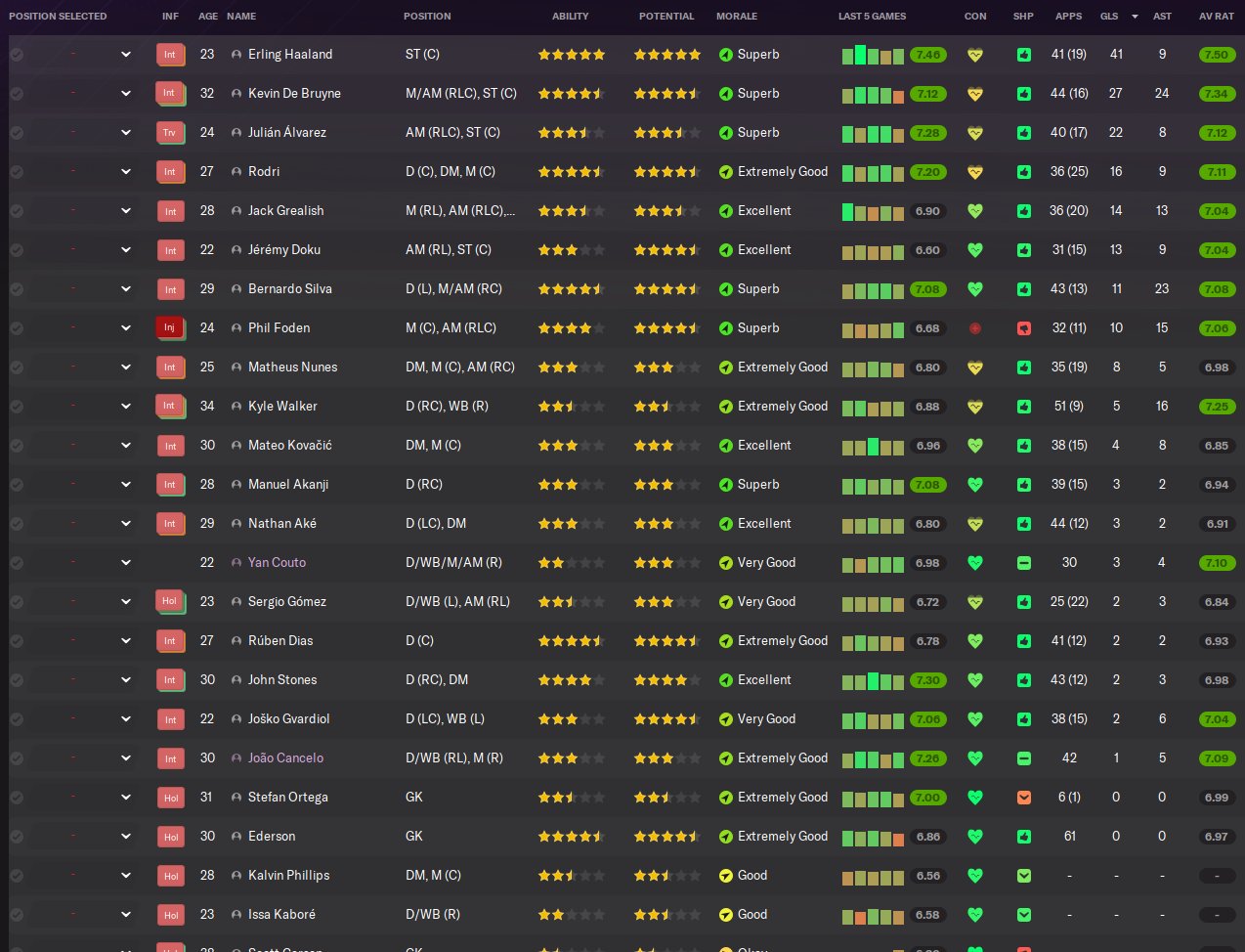
Task: Click the player profile icon beside Rúben Dias
Action: (236, 641)
